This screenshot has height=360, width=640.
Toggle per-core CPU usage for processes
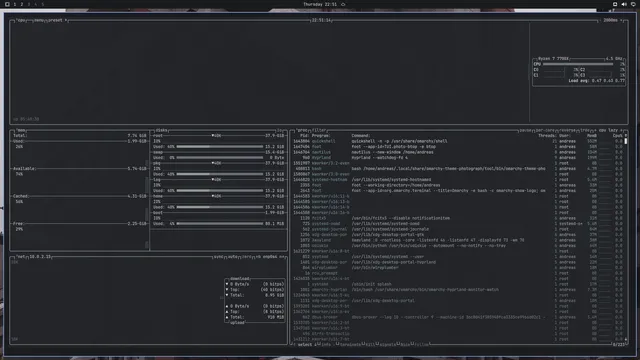(x=545, y=130)
